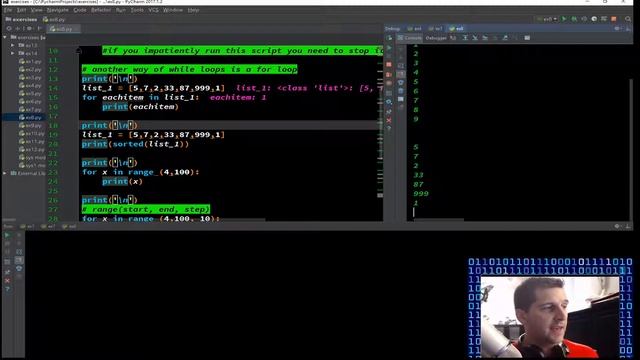Open ex6.py in project tree

[30, 102]
